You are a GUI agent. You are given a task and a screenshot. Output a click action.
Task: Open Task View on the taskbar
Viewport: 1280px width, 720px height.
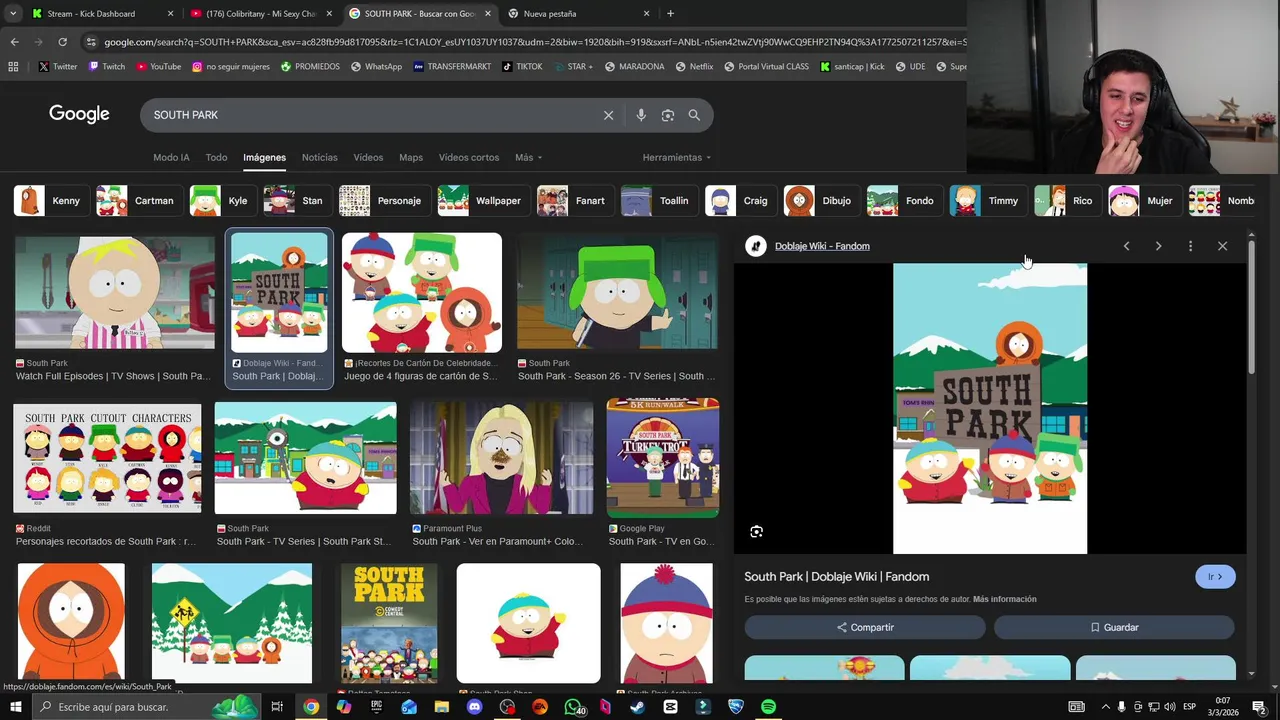tap(277, 707)
